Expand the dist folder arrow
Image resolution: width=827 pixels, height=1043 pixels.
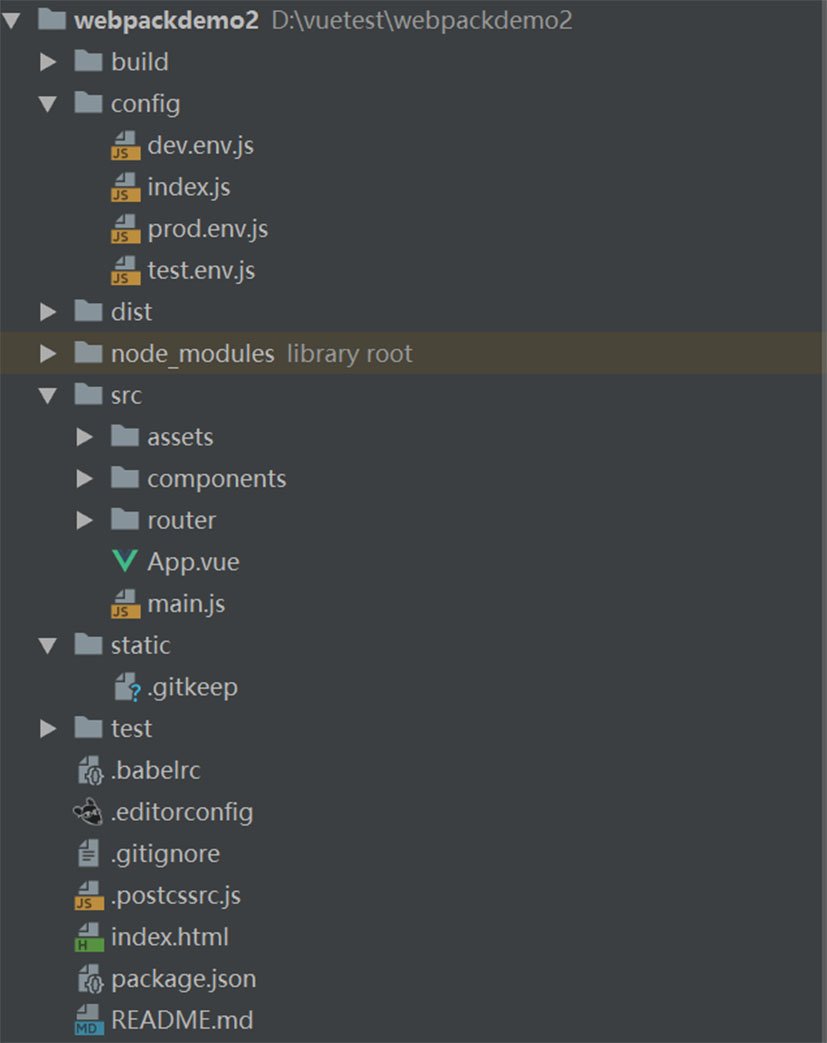tap(48, 312)
